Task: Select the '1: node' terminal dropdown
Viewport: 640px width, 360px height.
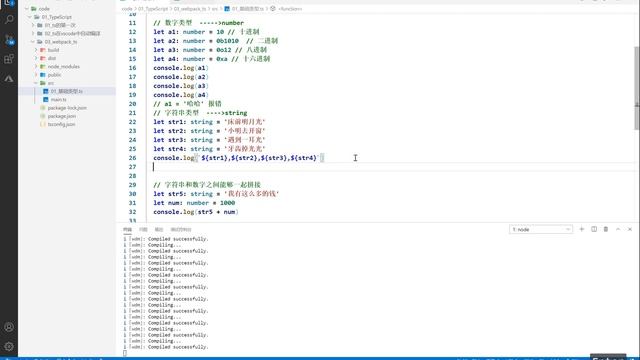Action: click(541, 229)
